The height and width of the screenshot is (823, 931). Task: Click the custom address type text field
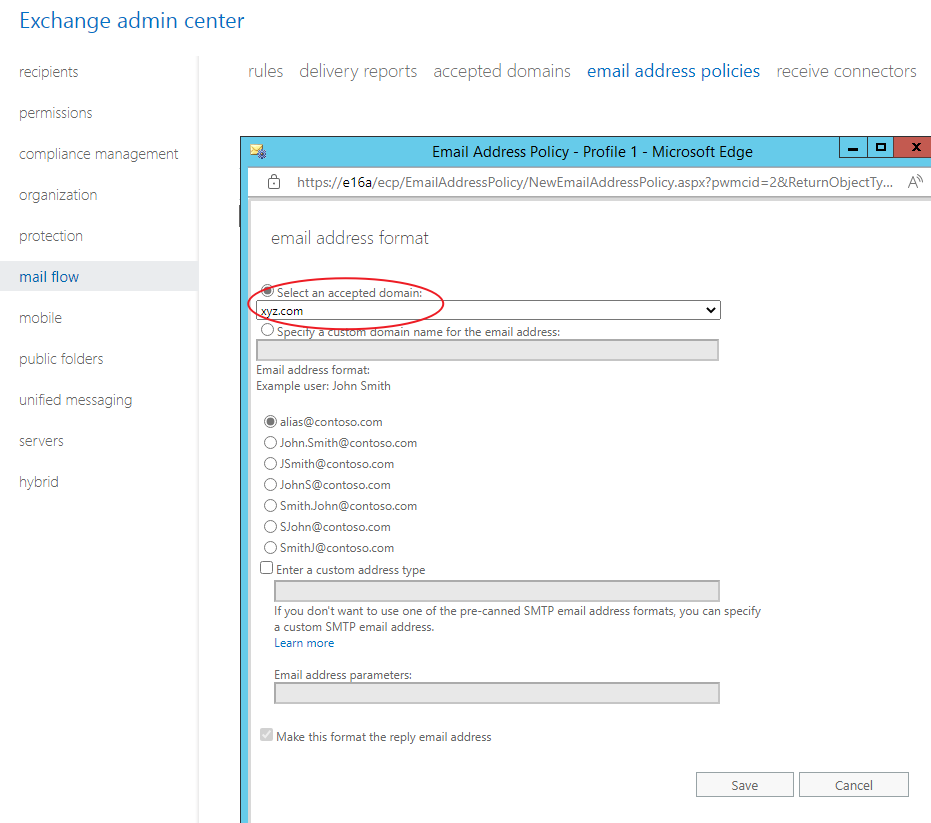tap(497, 591)
